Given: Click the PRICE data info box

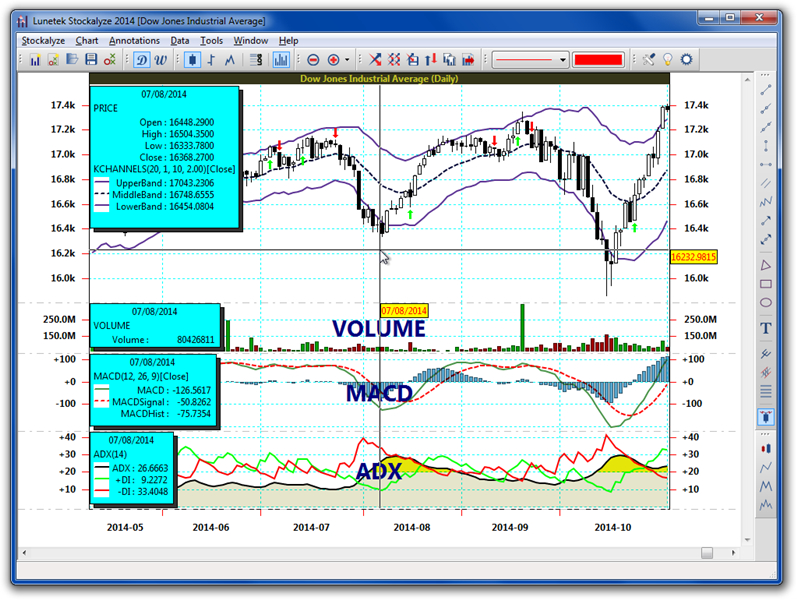Looking at the screenshot, I should click(x=164, y=157).
